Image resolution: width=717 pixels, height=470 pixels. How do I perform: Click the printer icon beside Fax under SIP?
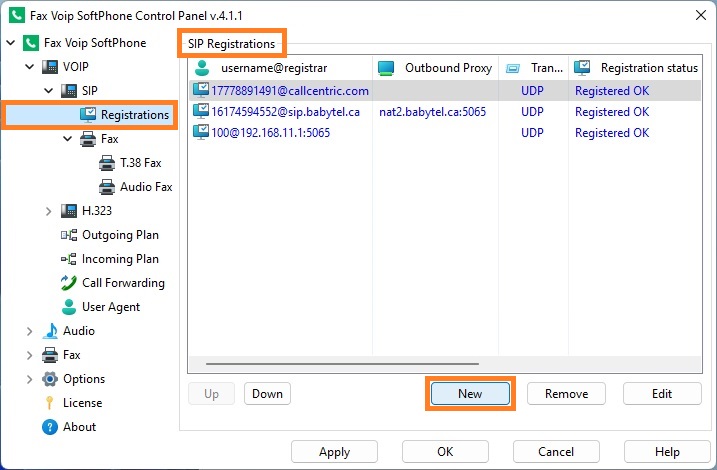click(x=88, y=139)
